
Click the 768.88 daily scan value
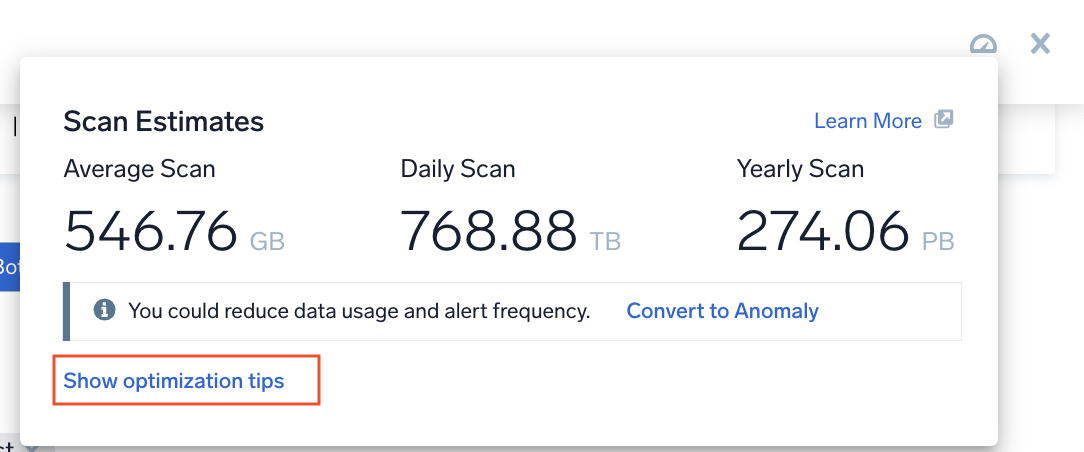tap(488, 231)
